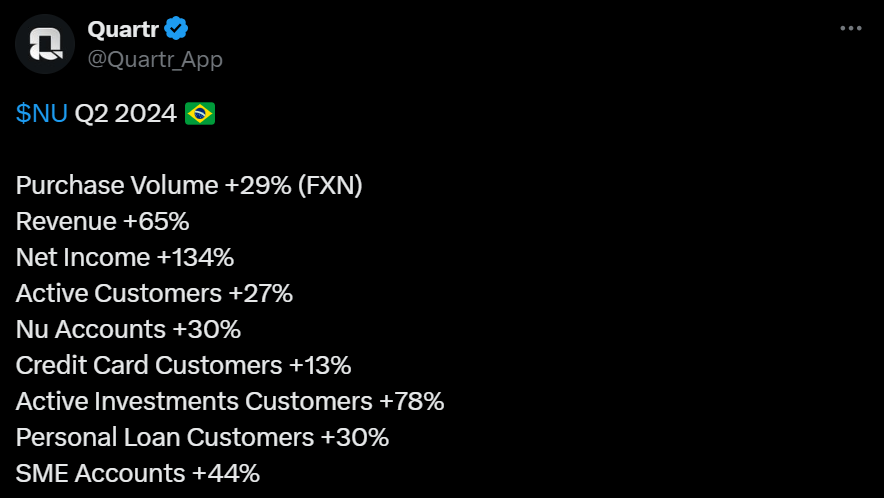Select the Revenue +65% line
The width and height of the screenshot is (884, 498).
pyautogui.click(x=103, y=221)
